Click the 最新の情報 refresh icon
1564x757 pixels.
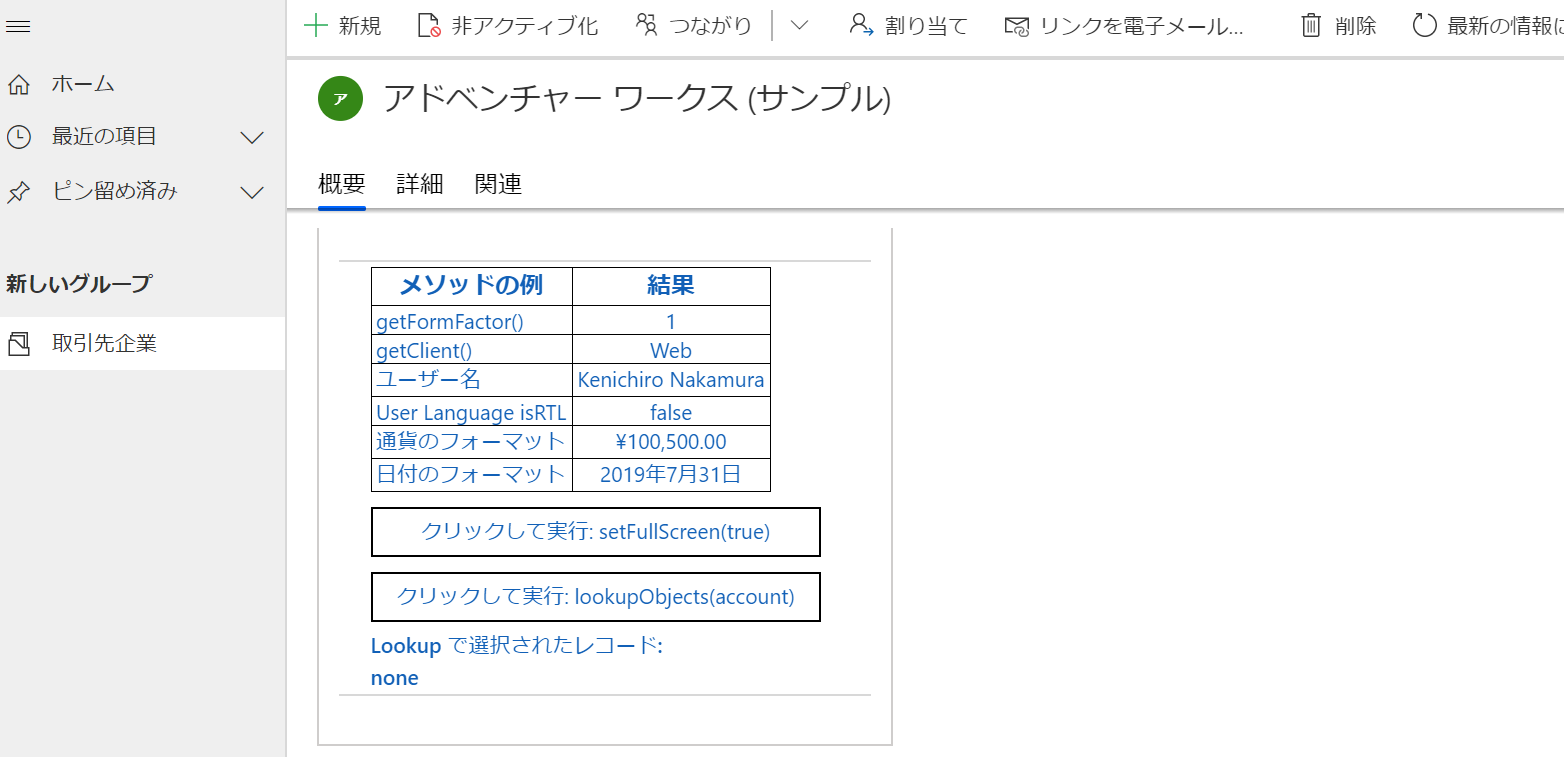(x=1424, y=26)
